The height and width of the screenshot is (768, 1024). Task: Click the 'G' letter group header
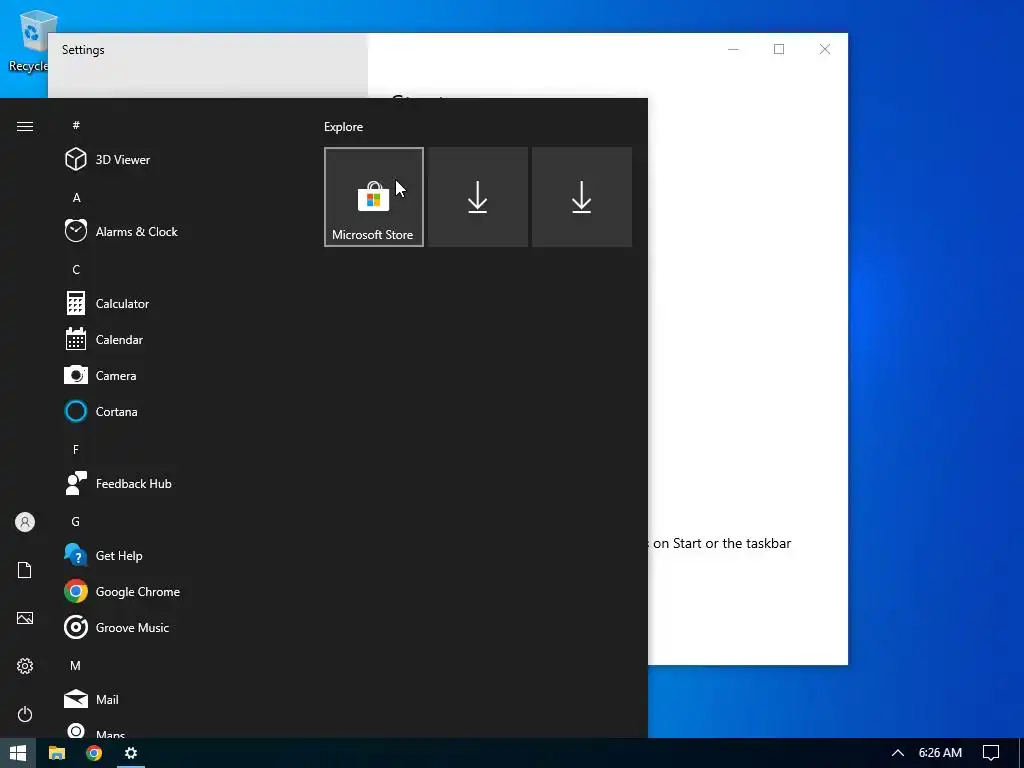click(x=76, y=521)
